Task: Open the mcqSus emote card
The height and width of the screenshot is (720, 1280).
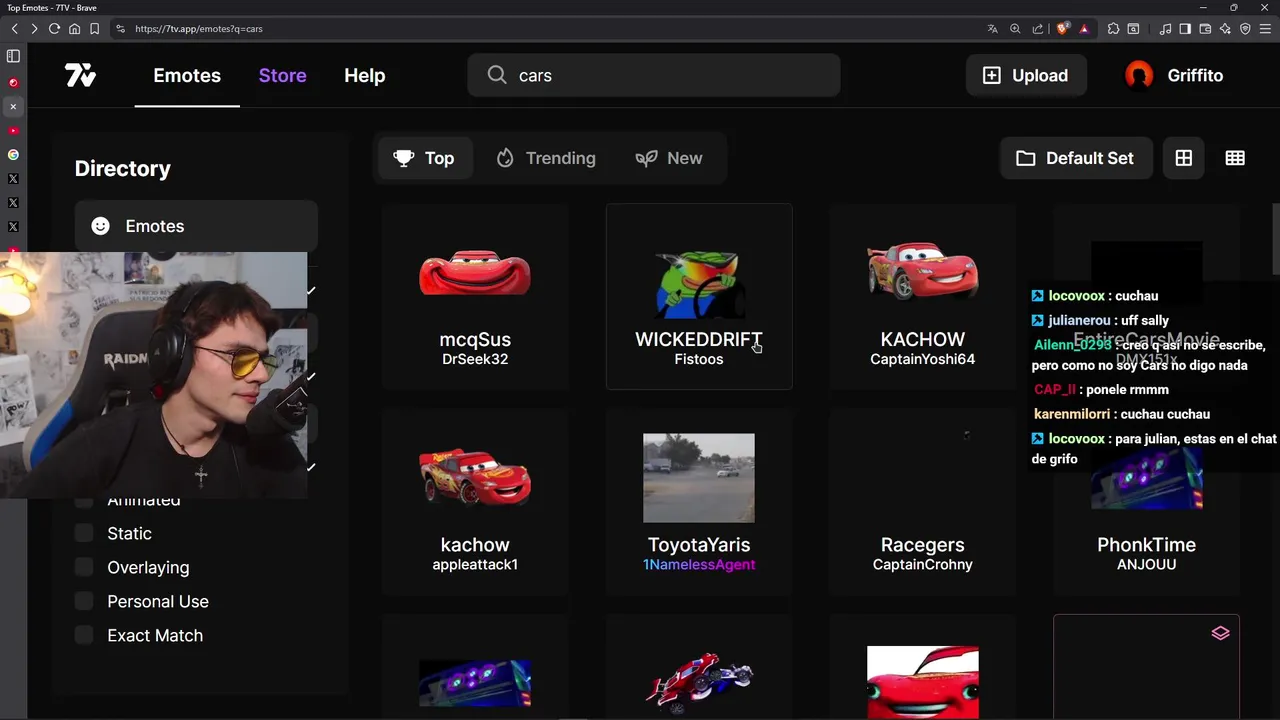Action: [475, 296]
